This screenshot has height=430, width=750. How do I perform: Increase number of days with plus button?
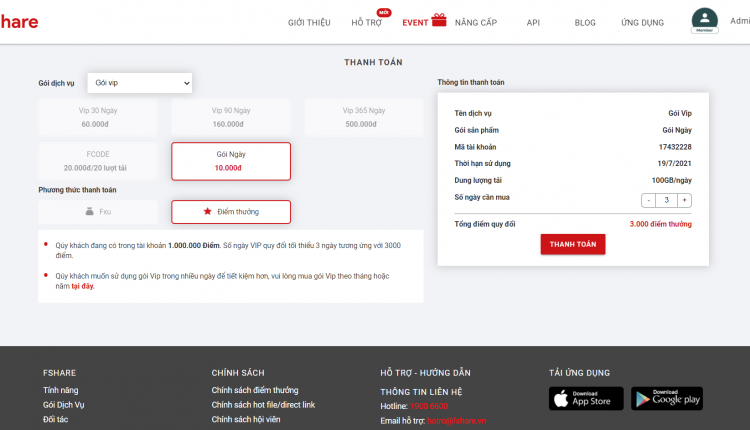click(x=684, y=200)
